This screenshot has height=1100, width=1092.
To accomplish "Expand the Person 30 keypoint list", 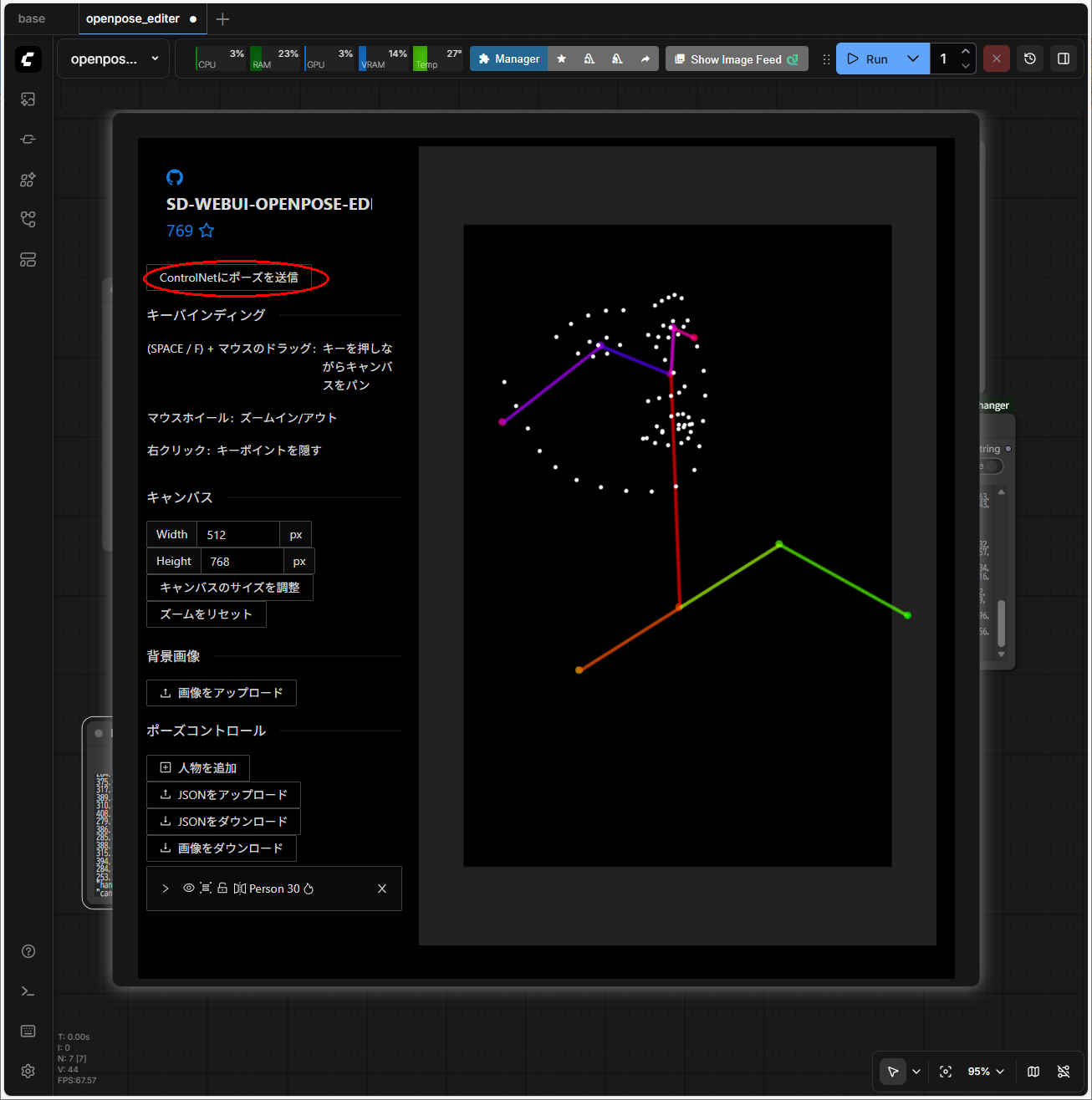I will coord(166,889).
